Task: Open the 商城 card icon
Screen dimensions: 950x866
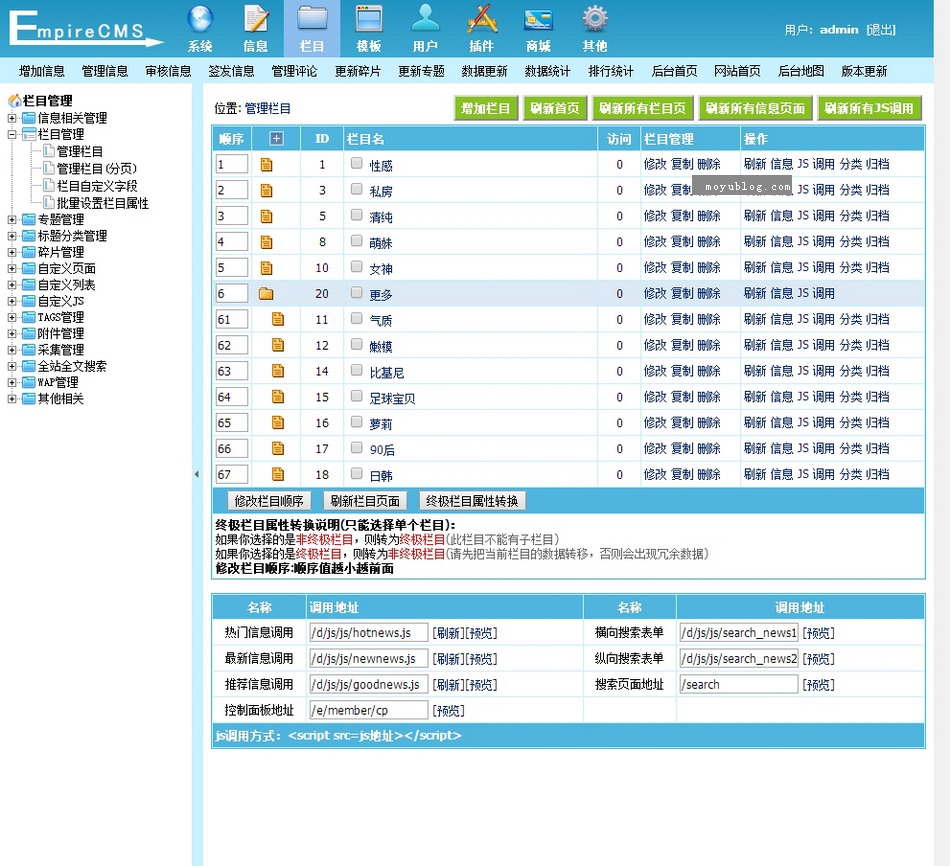Action: [x=538, y=19]
